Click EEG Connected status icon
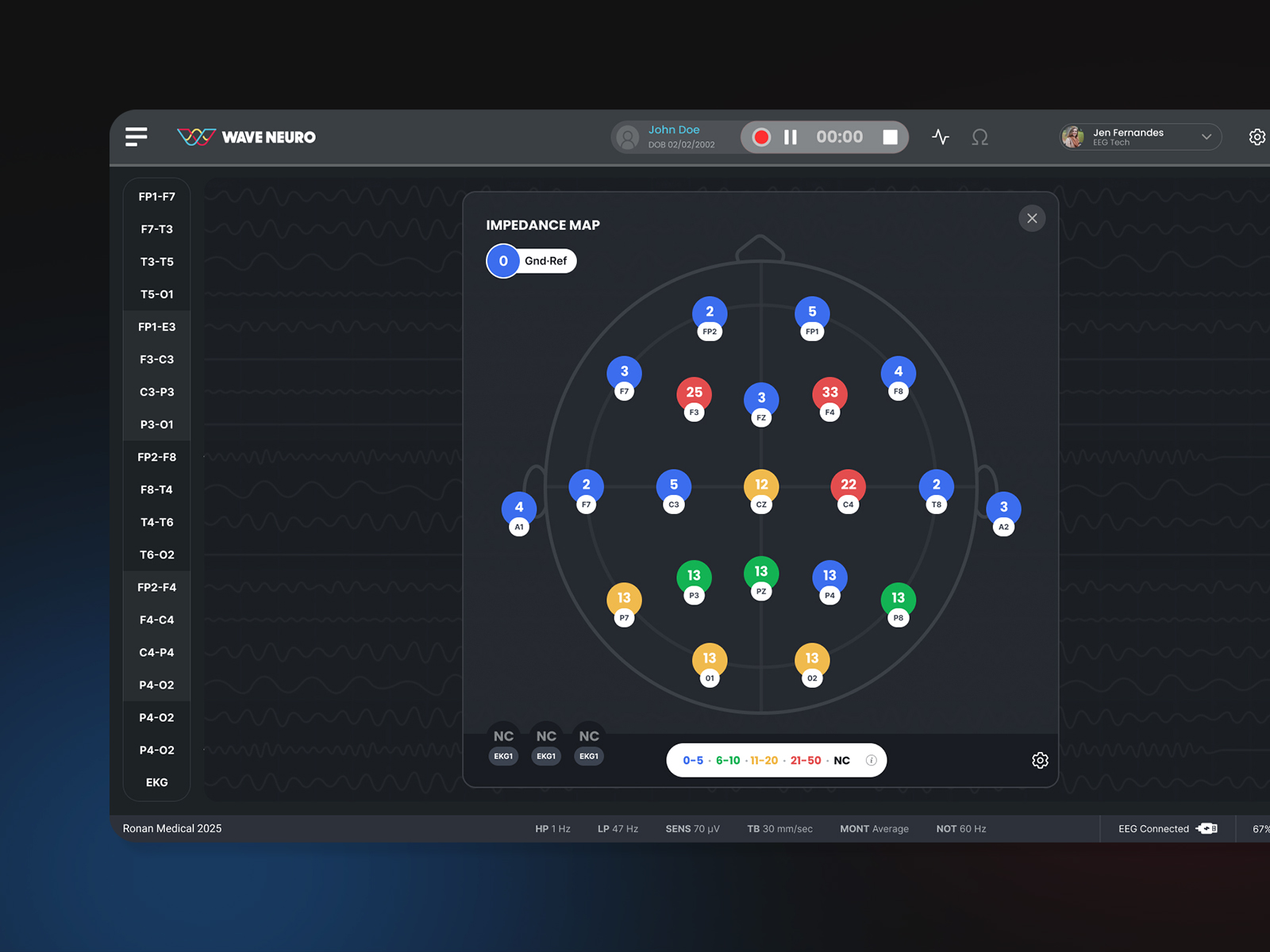This screenshot has height=952, width=1270. [x=1207, y=828]
